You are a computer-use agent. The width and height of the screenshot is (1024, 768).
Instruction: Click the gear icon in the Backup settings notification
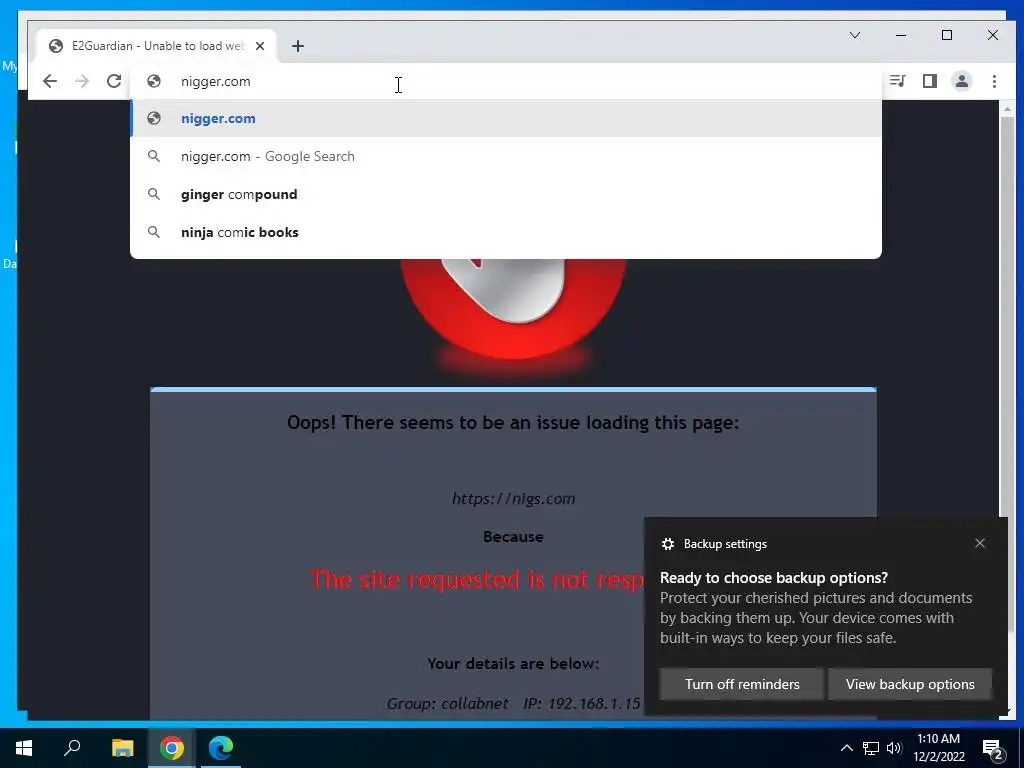coord(667,544)
